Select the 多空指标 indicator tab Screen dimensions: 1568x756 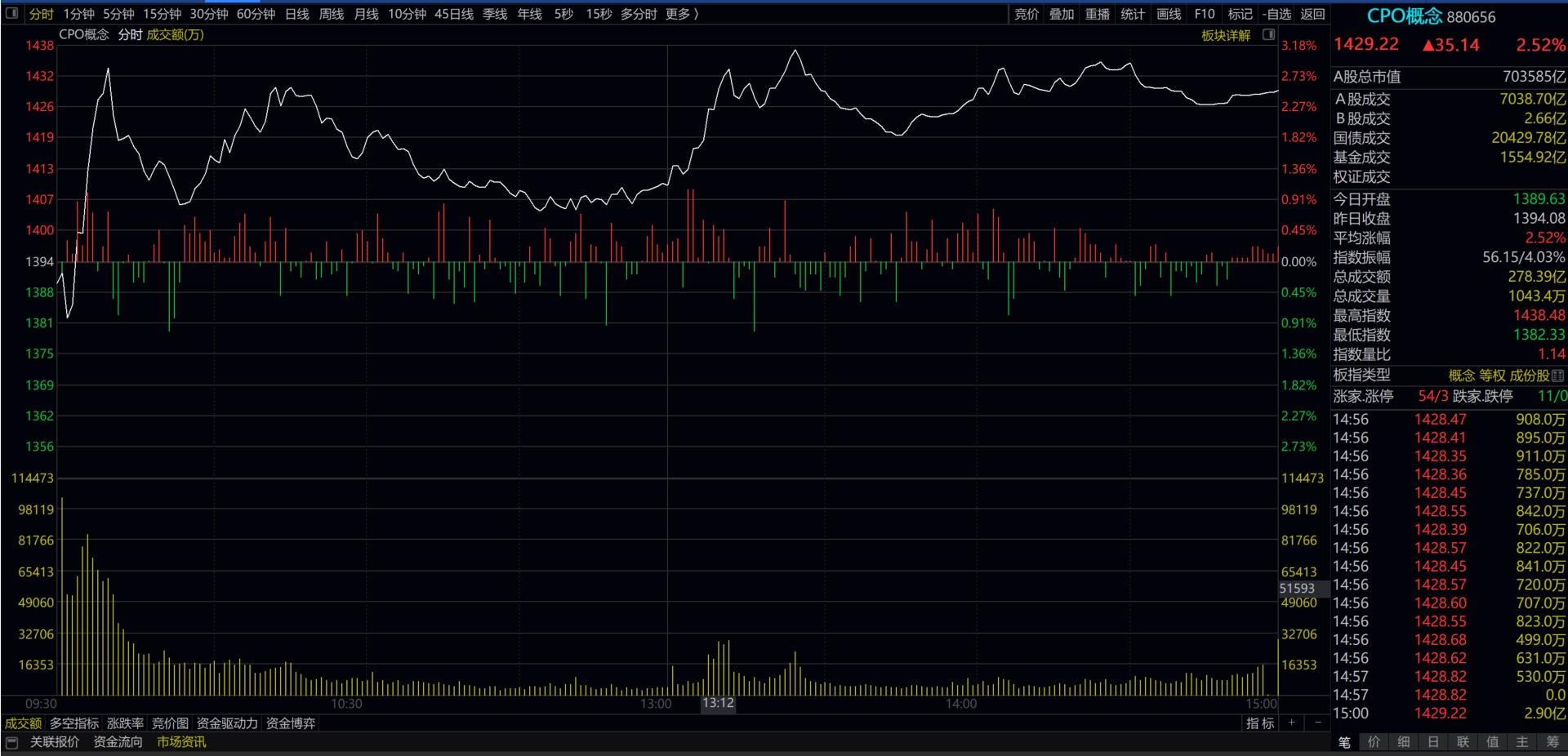pos(74,723)
